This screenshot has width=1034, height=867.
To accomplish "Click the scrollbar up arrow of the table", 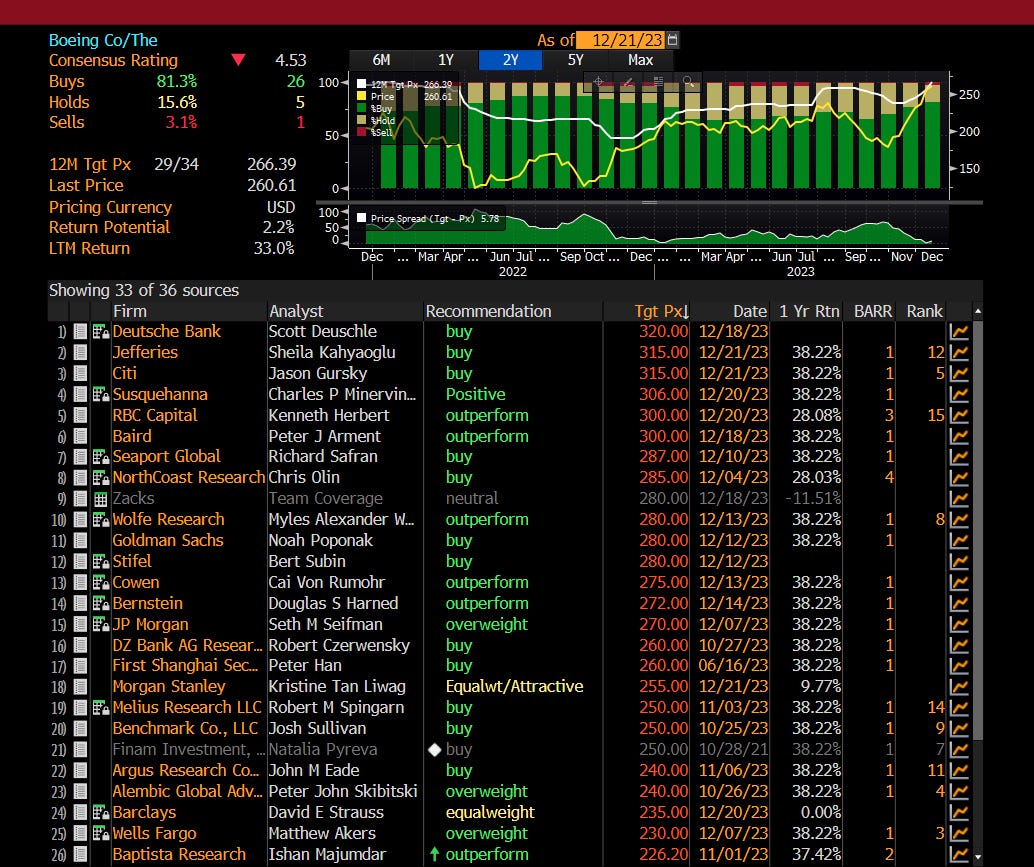I will [978, 311].
